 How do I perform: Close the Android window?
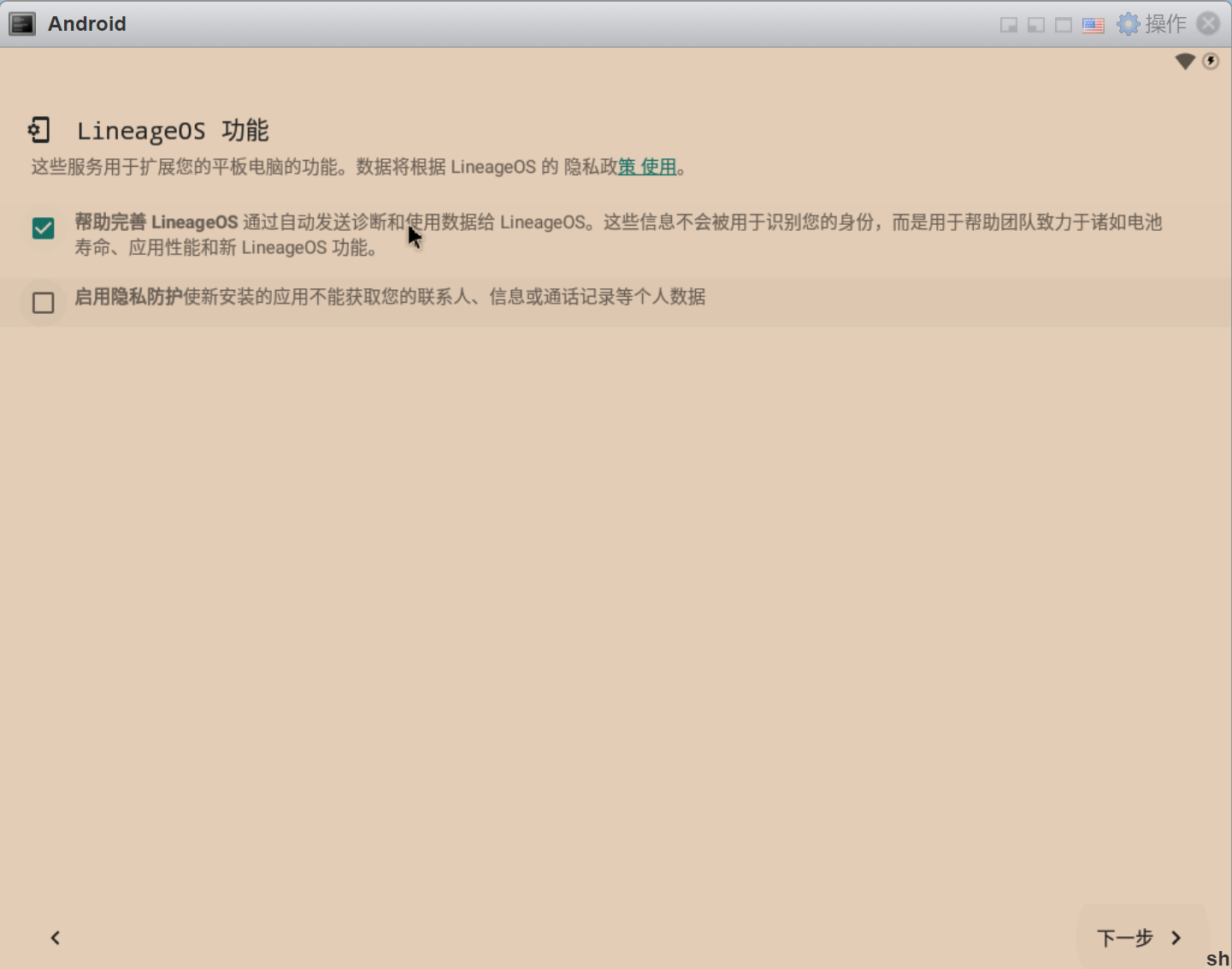tap(1208, 24)
